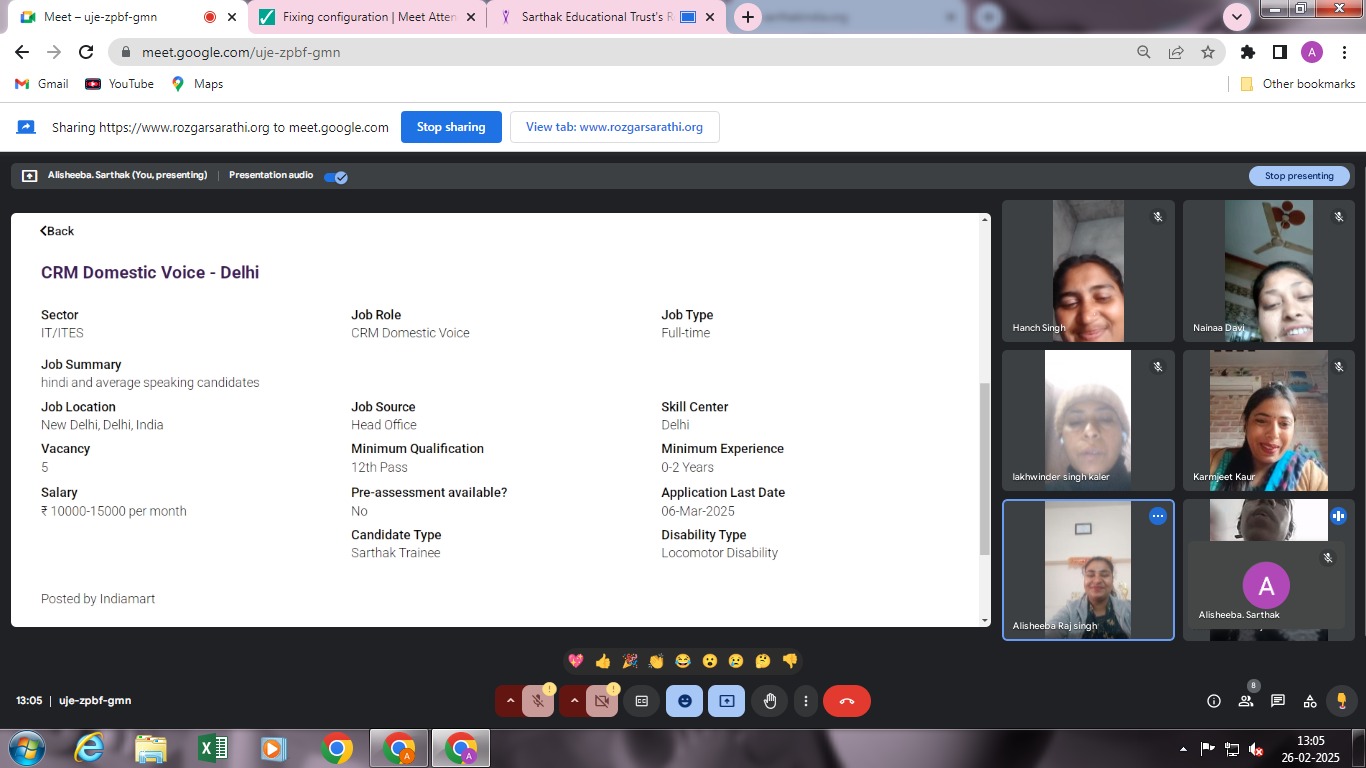Click lakhwinder singh kaler's video tile
The height and width of the screenshot is (768, 1366).
pos(1088,420)
